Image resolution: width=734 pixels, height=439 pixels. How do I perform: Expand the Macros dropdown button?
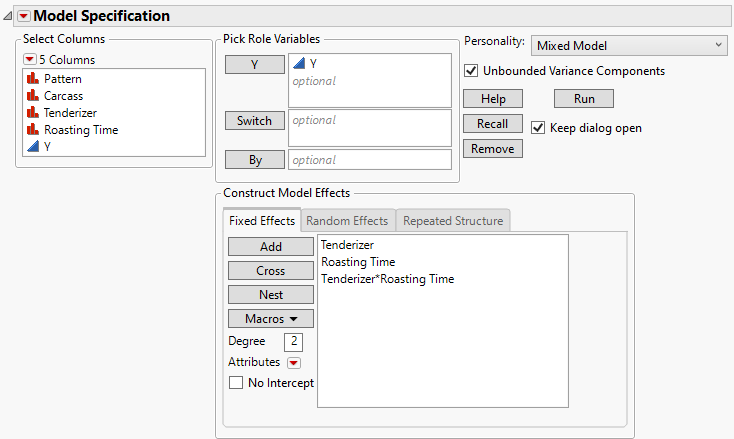270,319
